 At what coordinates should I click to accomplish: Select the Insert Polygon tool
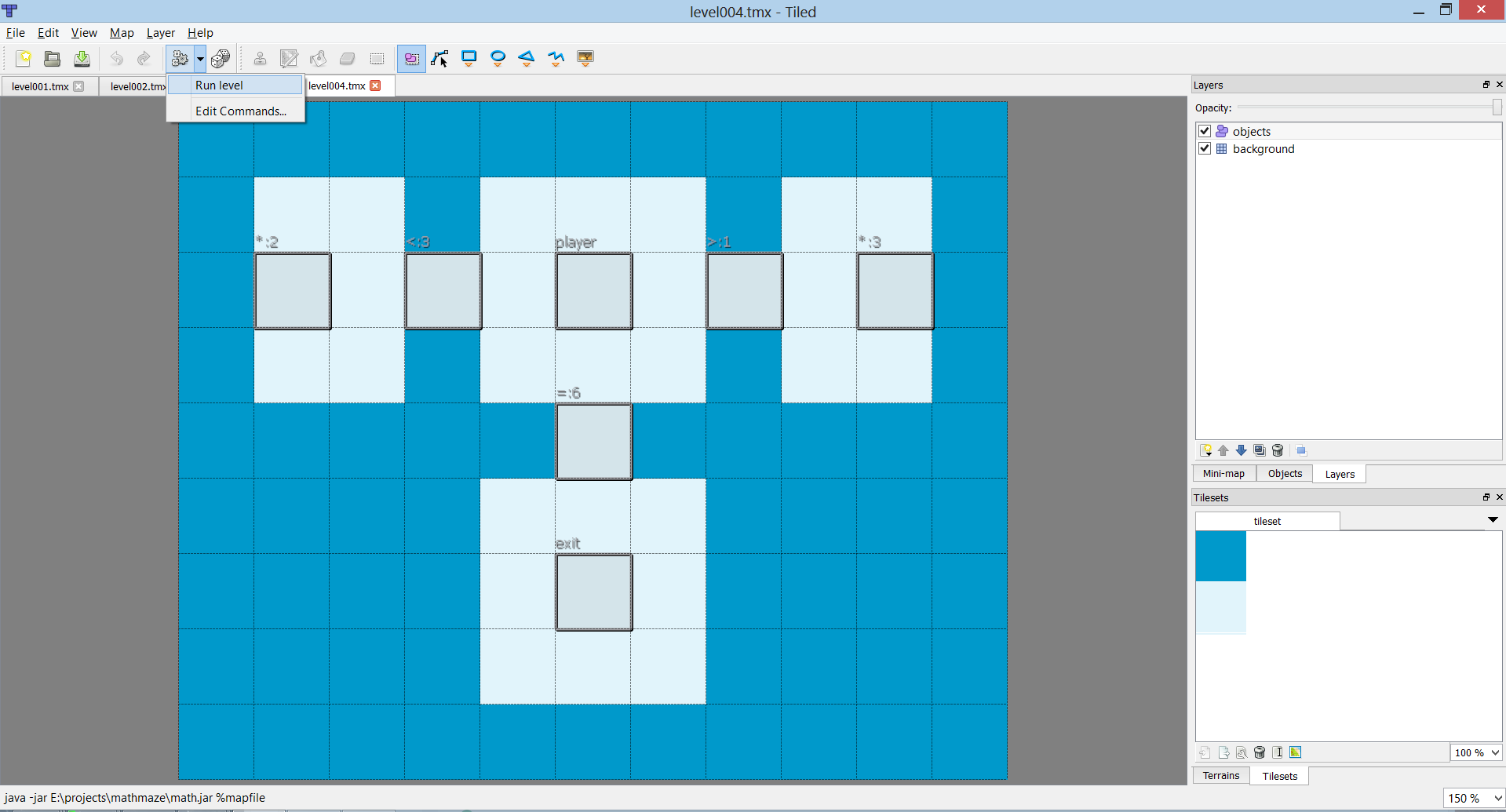527,58
